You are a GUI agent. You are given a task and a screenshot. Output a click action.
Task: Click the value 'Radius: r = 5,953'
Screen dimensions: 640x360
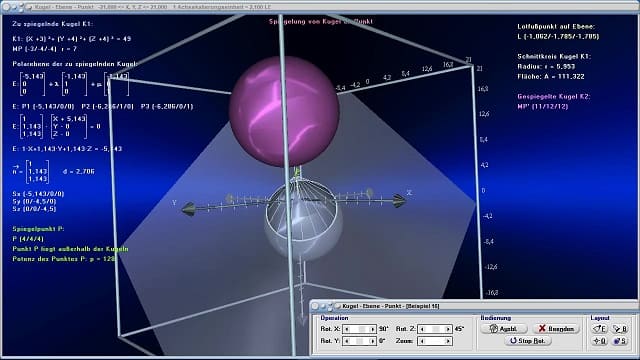546,66
